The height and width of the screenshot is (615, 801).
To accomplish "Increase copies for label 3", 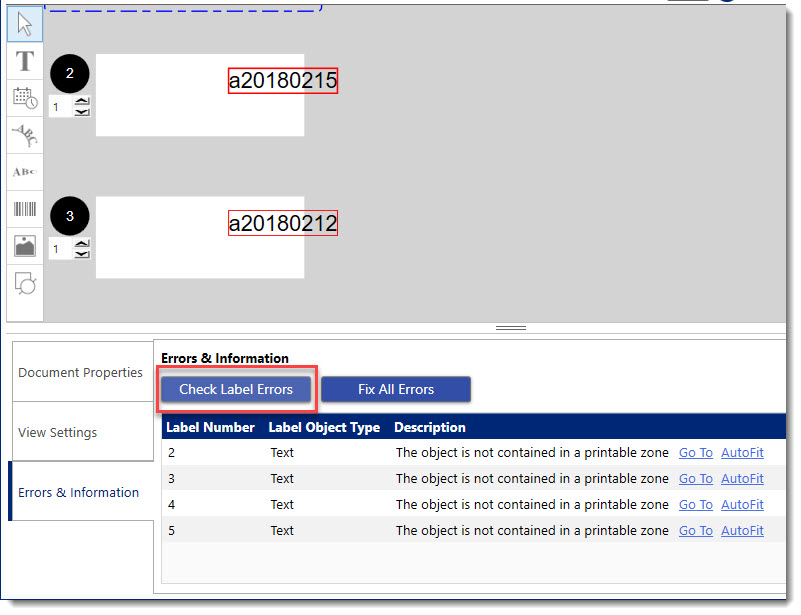I will (82, 243).
